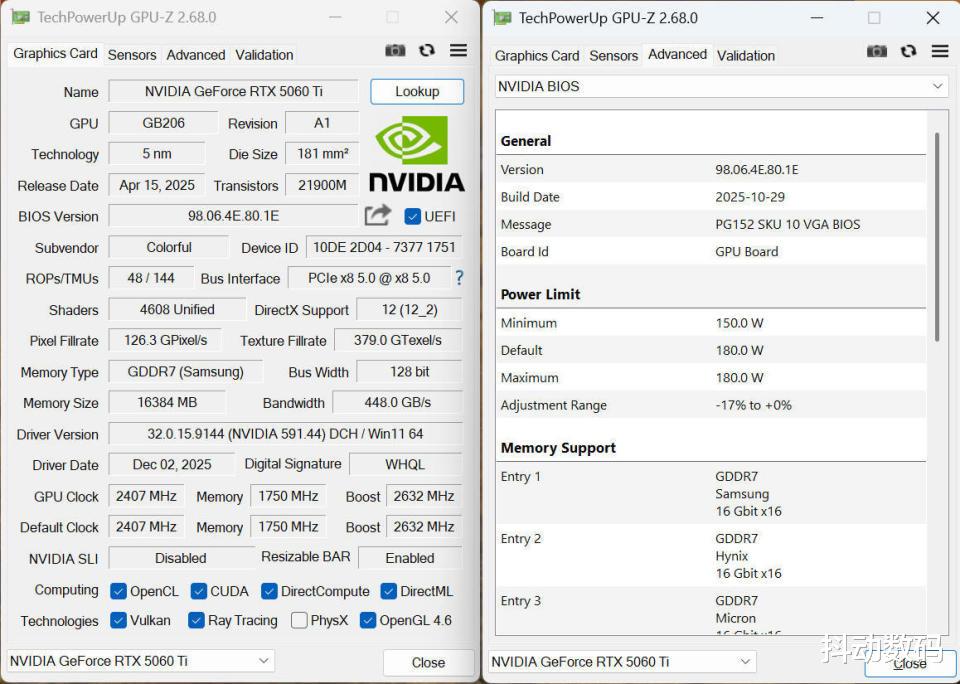The width and height of the screenshot is (960, 684).
Task: Open Sensors tab in left window
Action: pos(132,54)
